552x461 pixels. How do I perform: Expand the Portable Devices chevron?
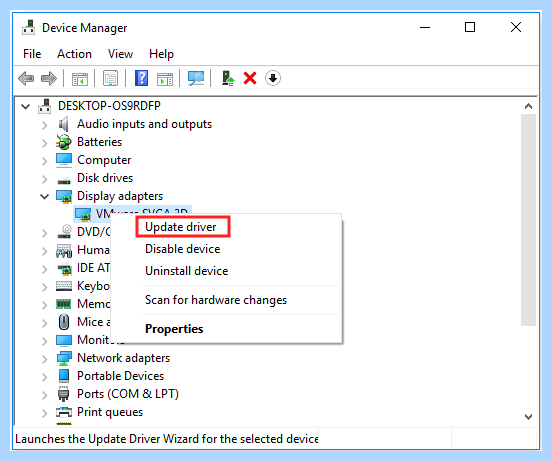pyautogui.click(x=44, y=377)
